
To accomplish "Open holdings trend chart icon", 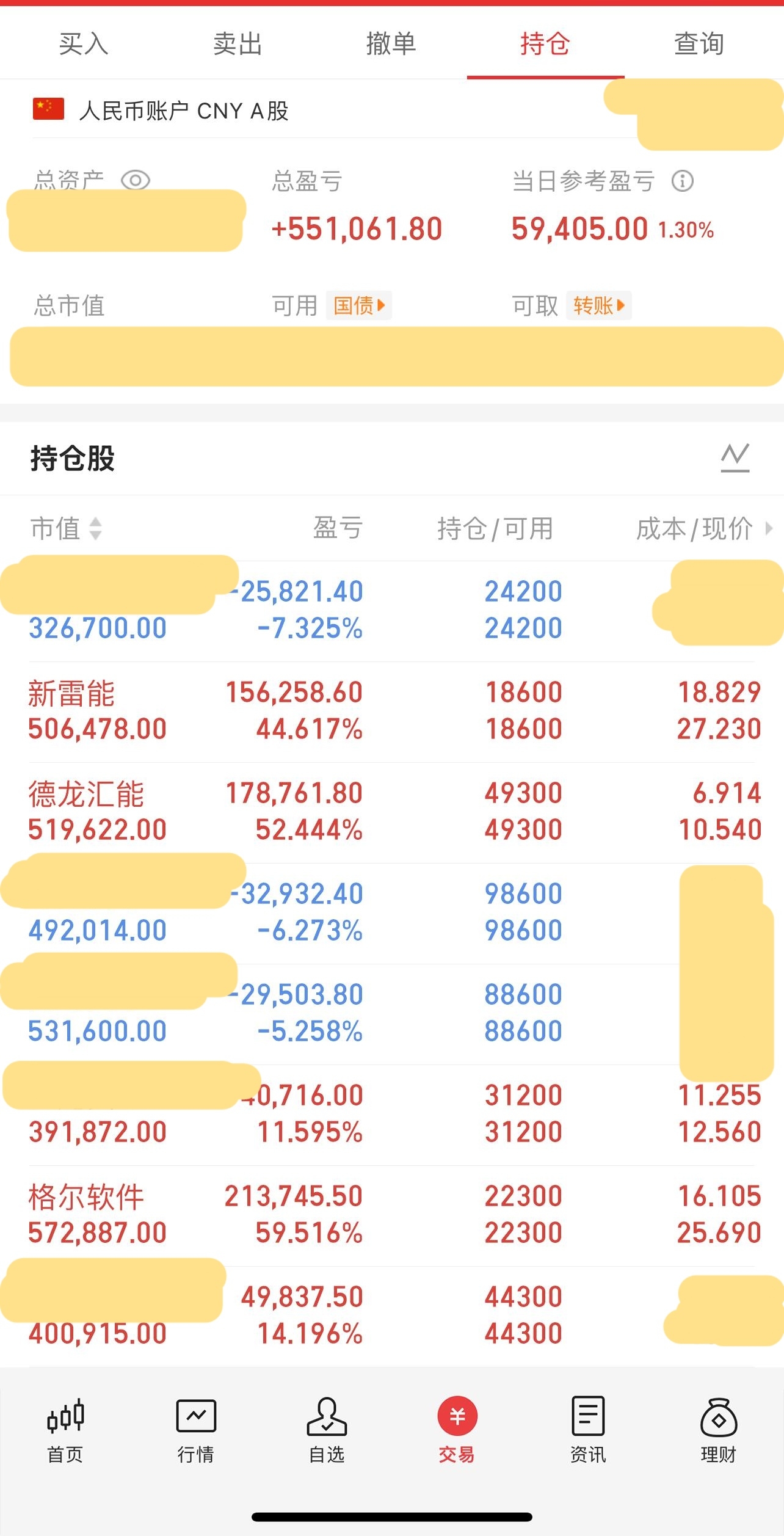I will 735,457.
